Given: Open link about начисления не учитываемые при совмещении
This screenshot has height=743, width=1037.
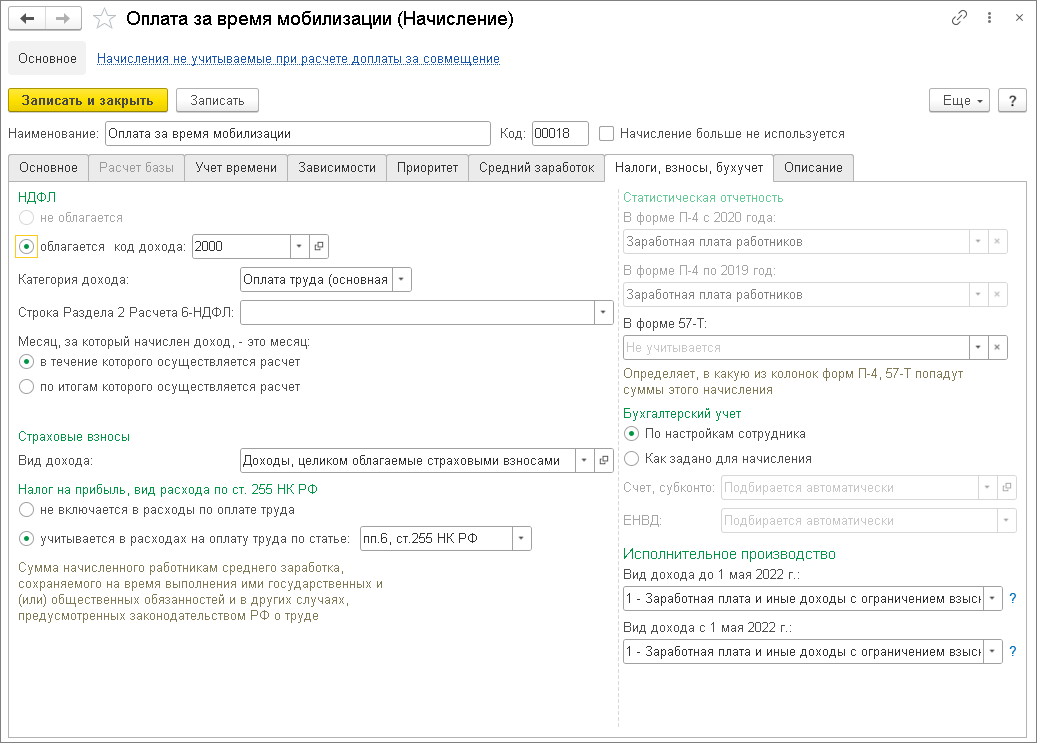Looking at the screenshot, I should [x=298, y=58].
